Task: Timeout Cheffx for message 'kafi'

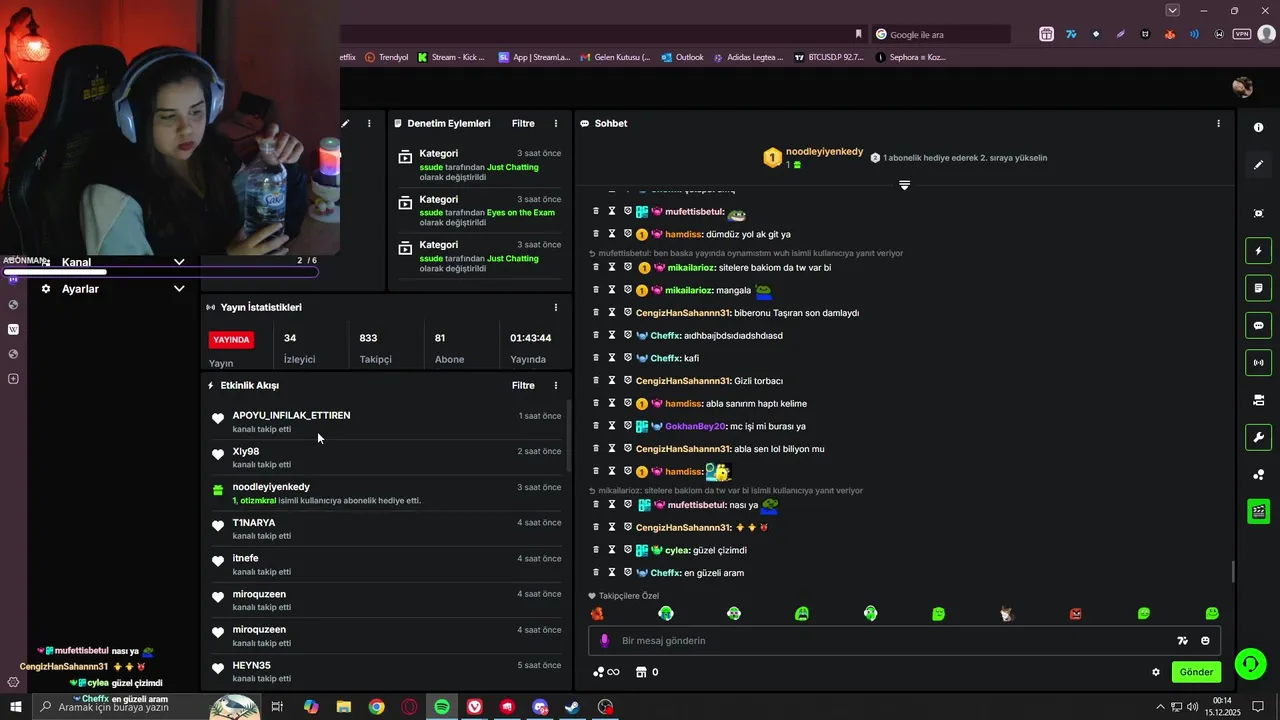Action: (612, 358)
